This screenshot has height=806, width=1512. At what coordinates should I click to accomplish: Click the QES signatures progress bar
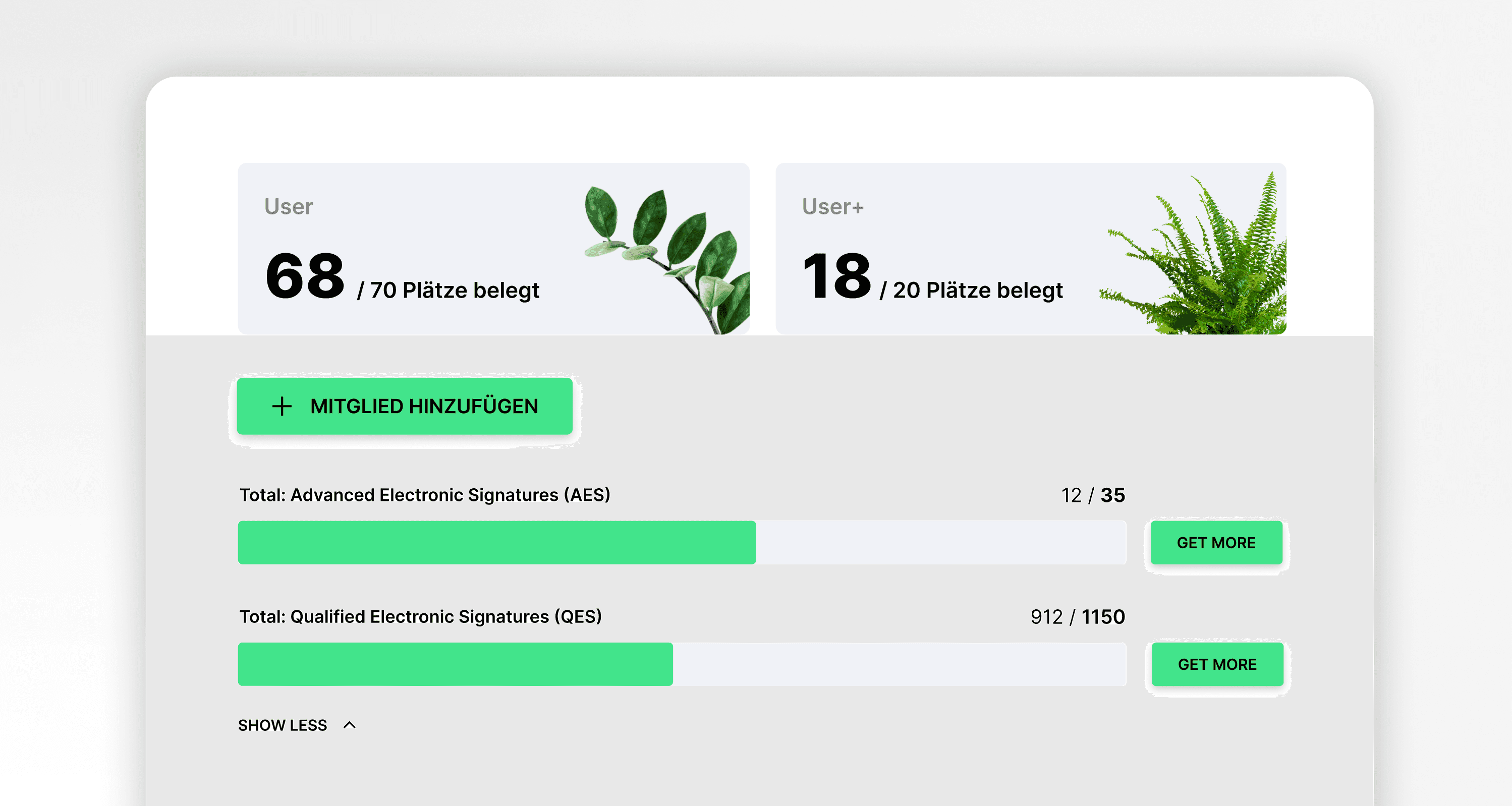682,664
